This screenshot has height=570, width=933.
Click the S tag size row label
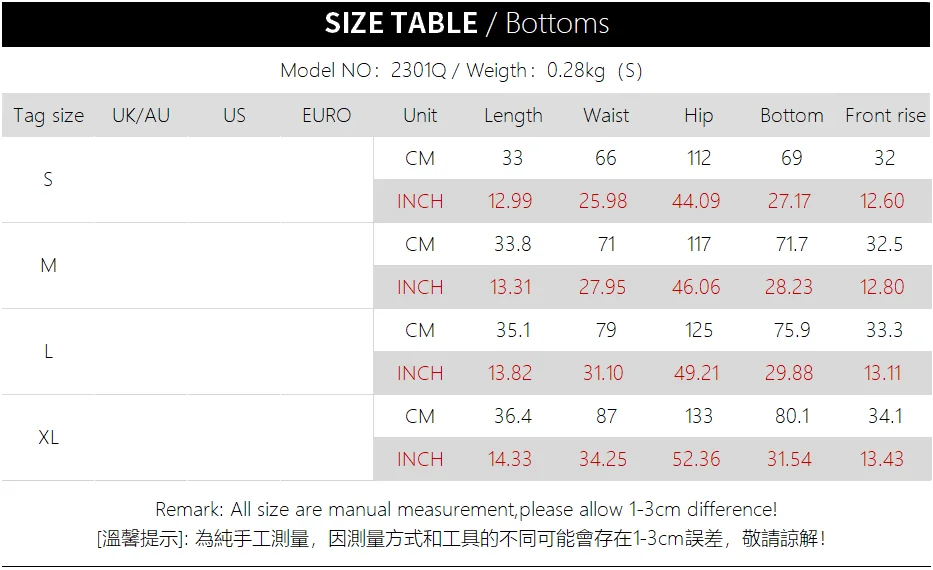point(48,180)
